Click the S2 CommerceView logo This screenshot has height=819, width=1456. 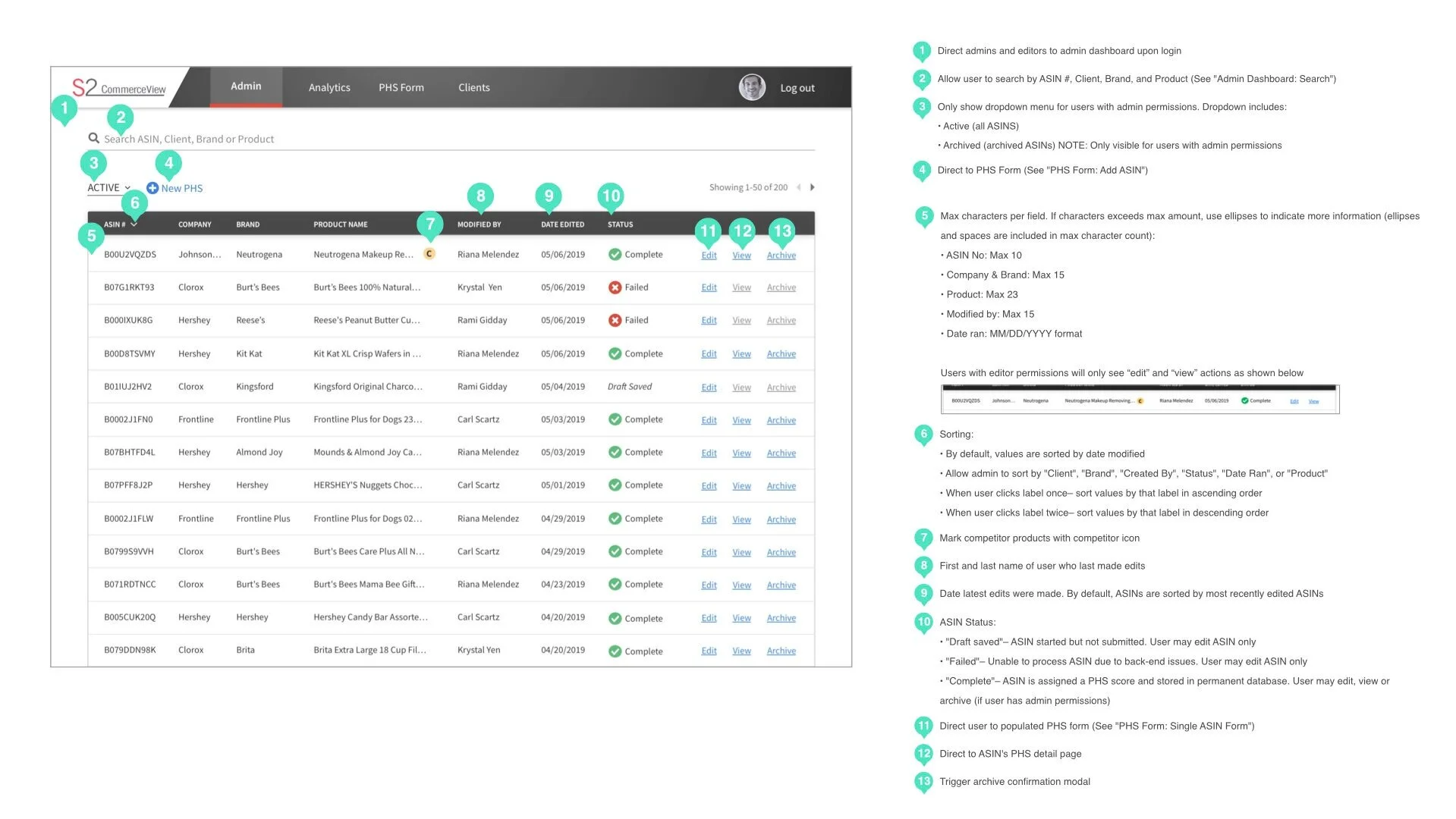[118, 87]
